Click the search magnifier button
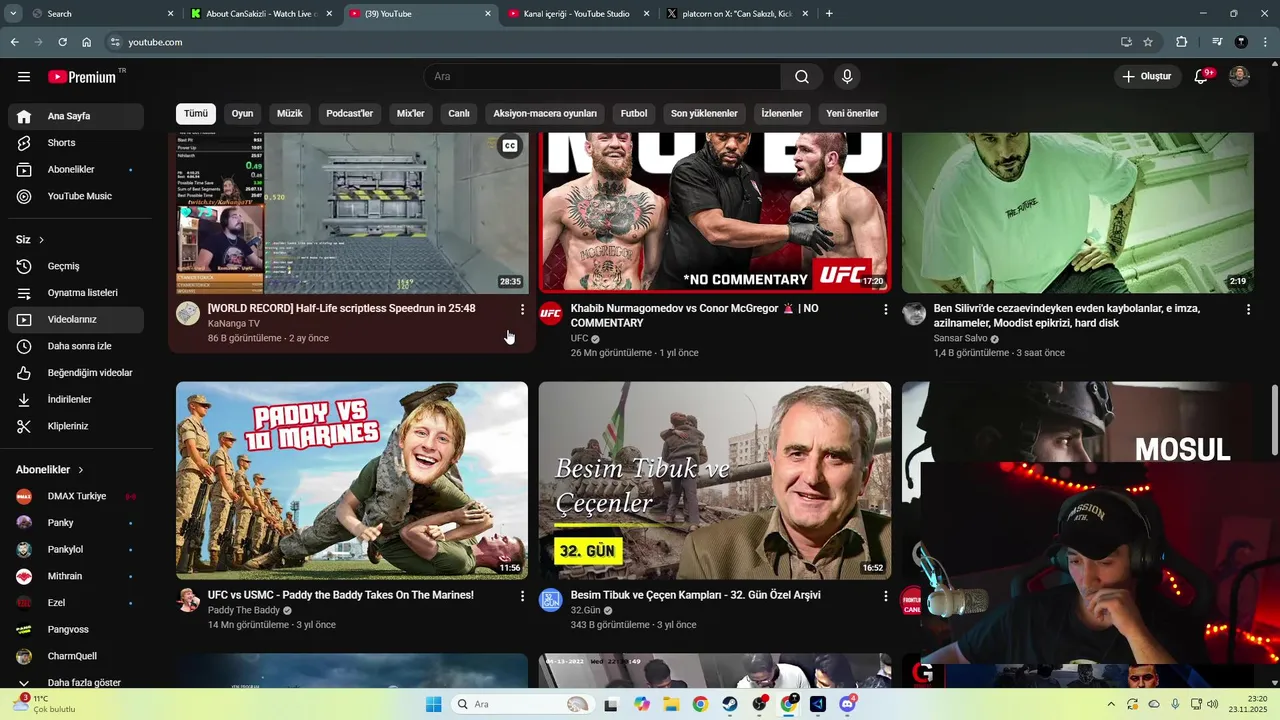Viewport: 1280px width, 720px height. tap(802, 77)
